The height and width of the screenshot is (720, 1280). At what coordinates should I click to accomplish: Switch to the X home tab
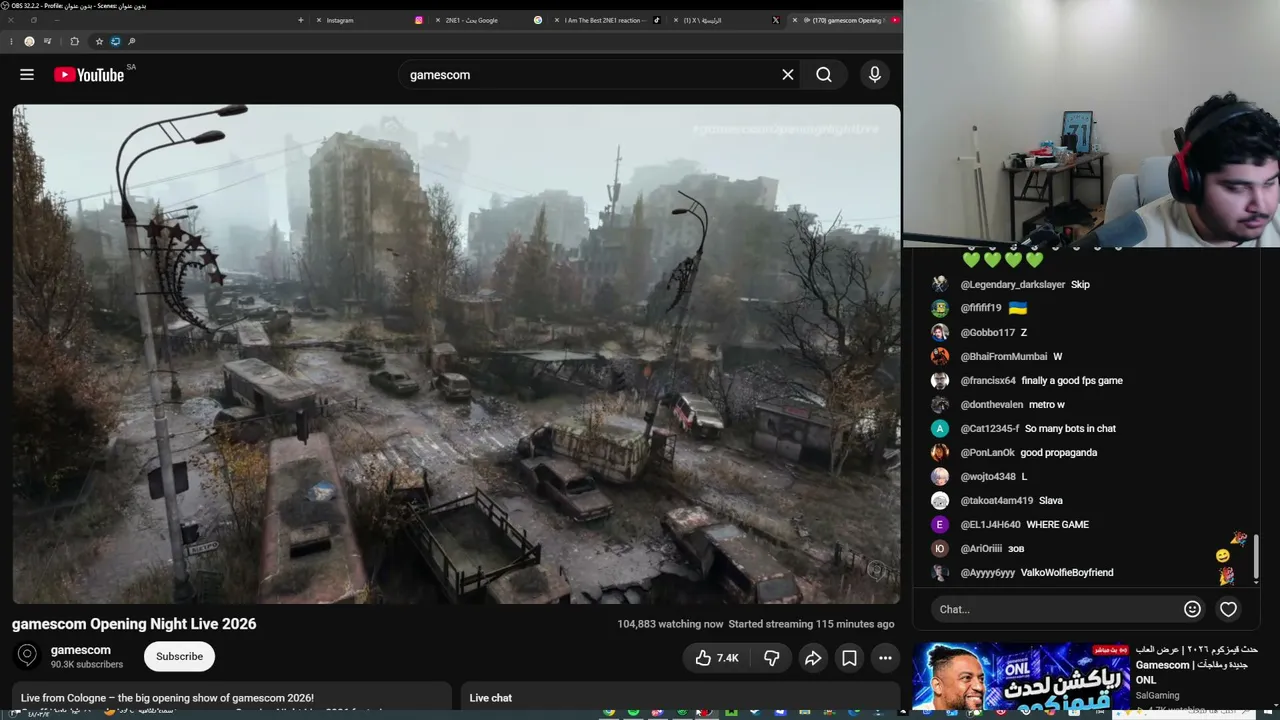[x=728, y=20]
